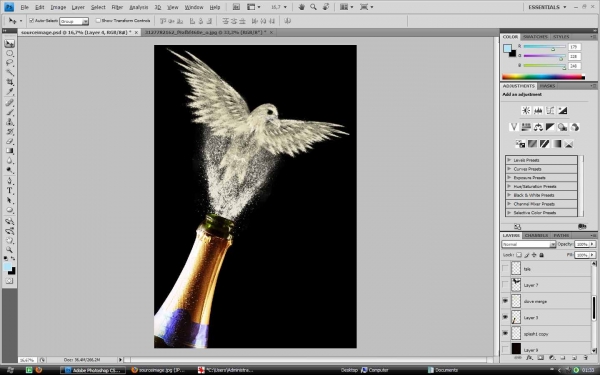Viewport: 600px width, 375px height.
Task: Open the Fill slider arrow
Action: click(x=593, y=255)
